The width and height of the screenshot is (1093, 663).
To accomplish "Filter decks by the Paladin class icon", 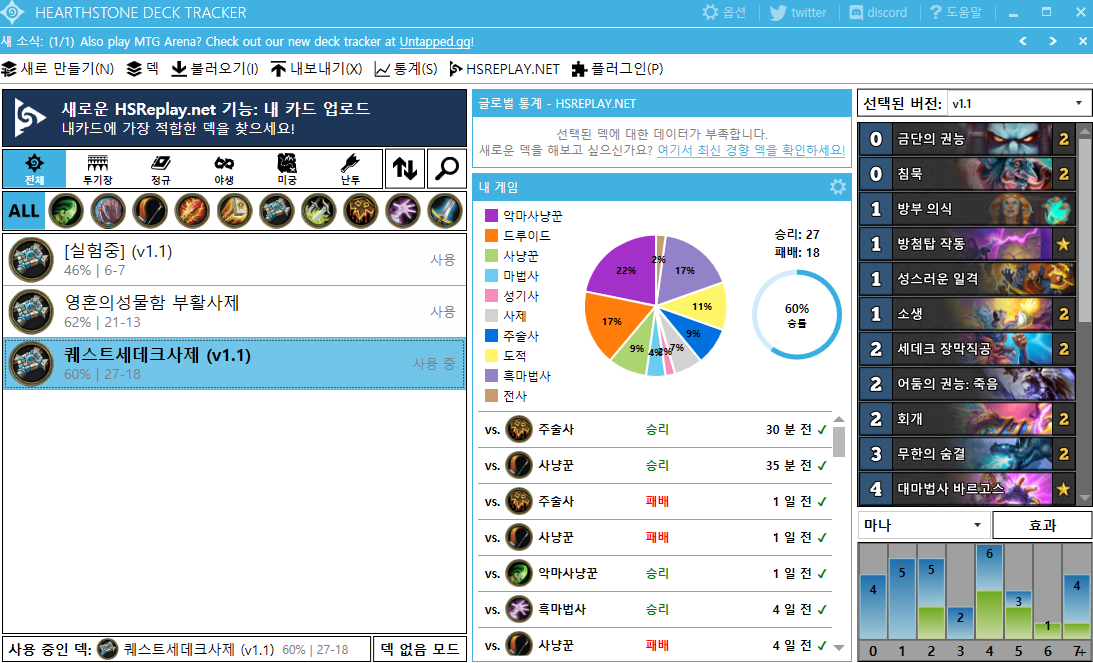I will coord(234,211).
